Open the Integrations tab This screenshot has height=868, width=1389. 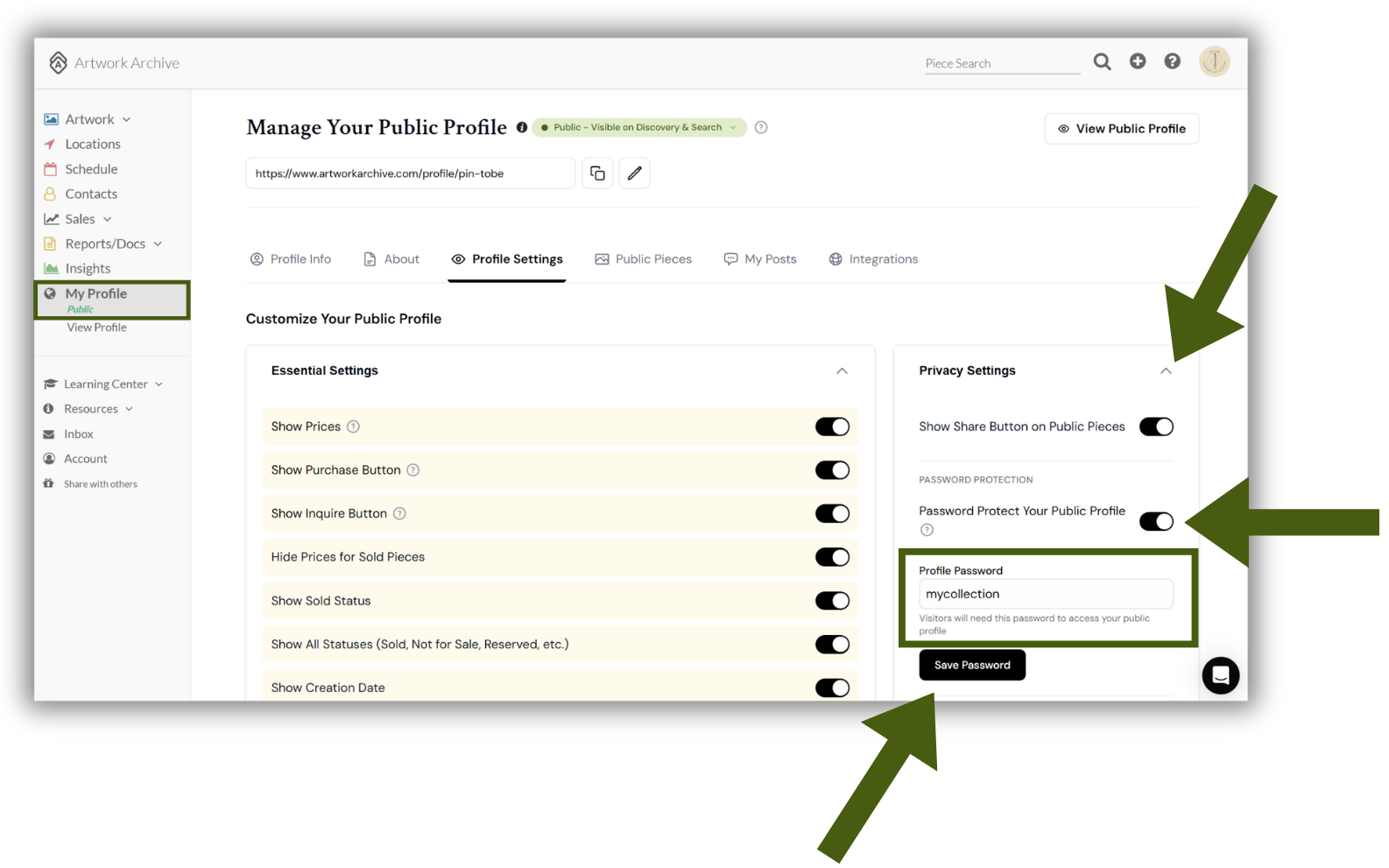tap(873, 259)
